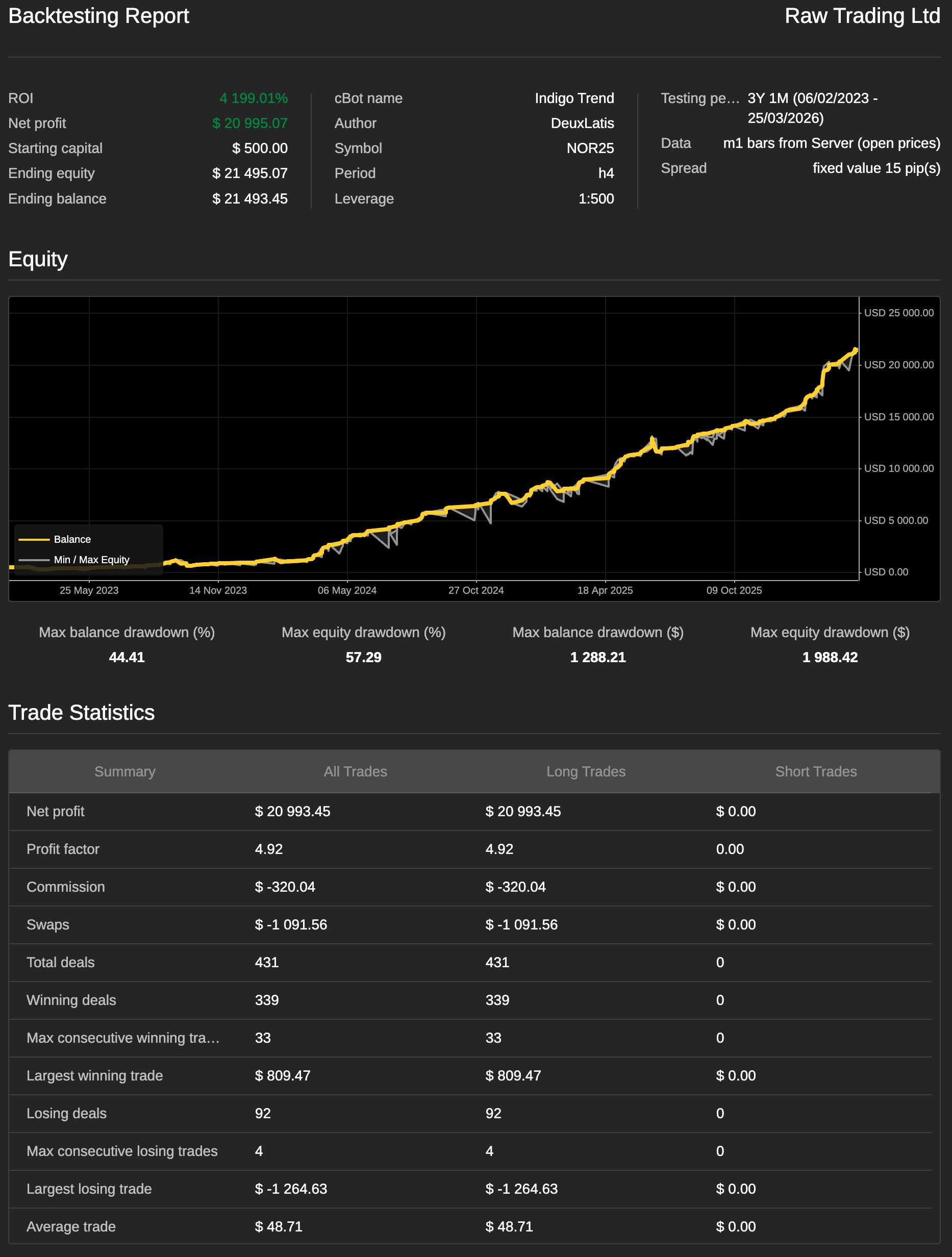The height and width of the screenshot is (1257, 952).
Task: Click the green ROI percentage value
Action: [254, 98]
